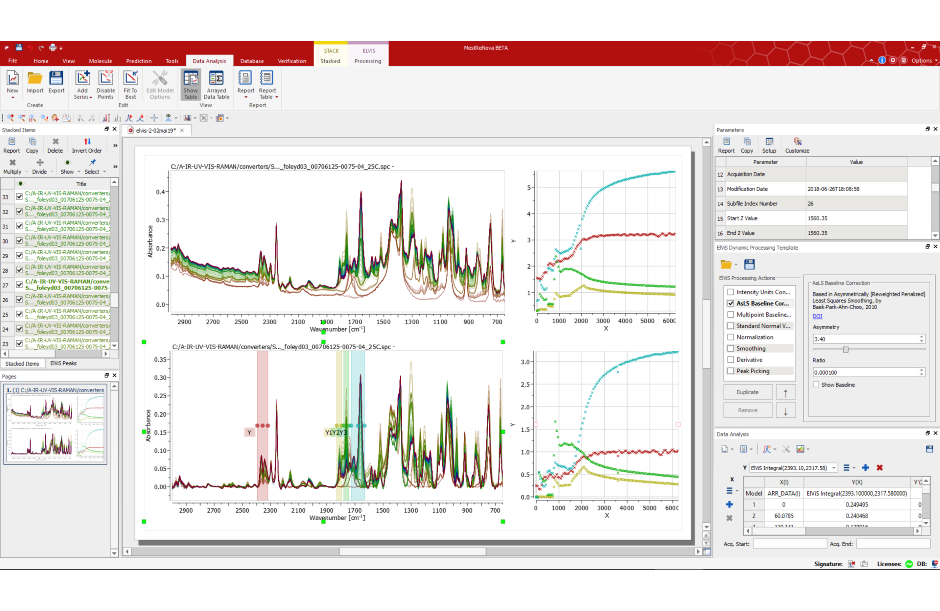
Task: Click the Duplicate button
Action: pyautogui.click(x=747, y=392)
